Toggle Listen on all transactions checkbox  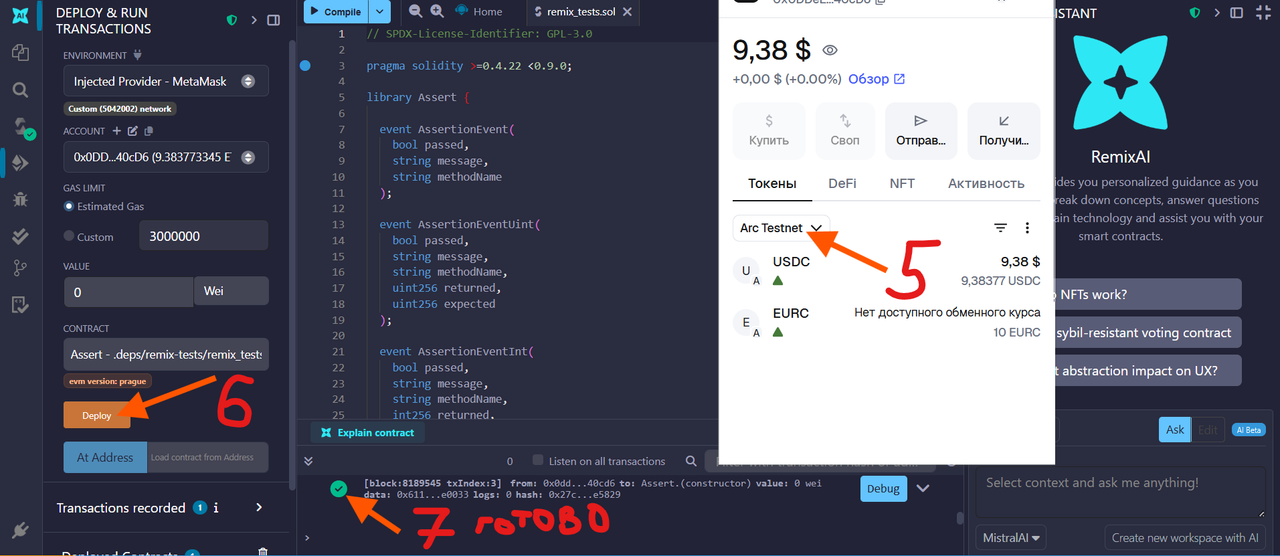[x=538, y=461]
